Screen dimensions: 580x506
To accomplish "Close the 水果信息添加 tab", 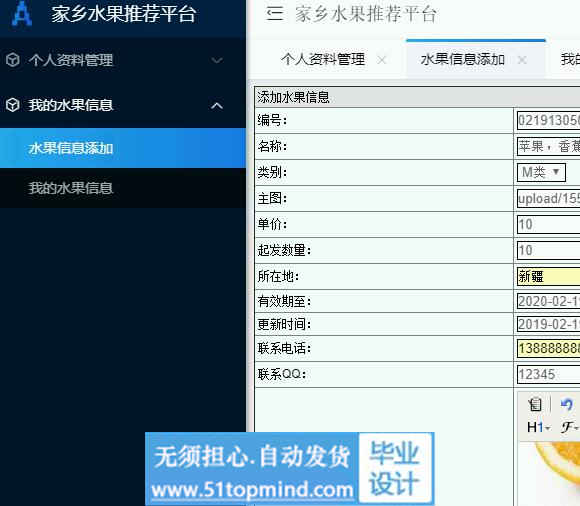I will click(x=522, y=60).
